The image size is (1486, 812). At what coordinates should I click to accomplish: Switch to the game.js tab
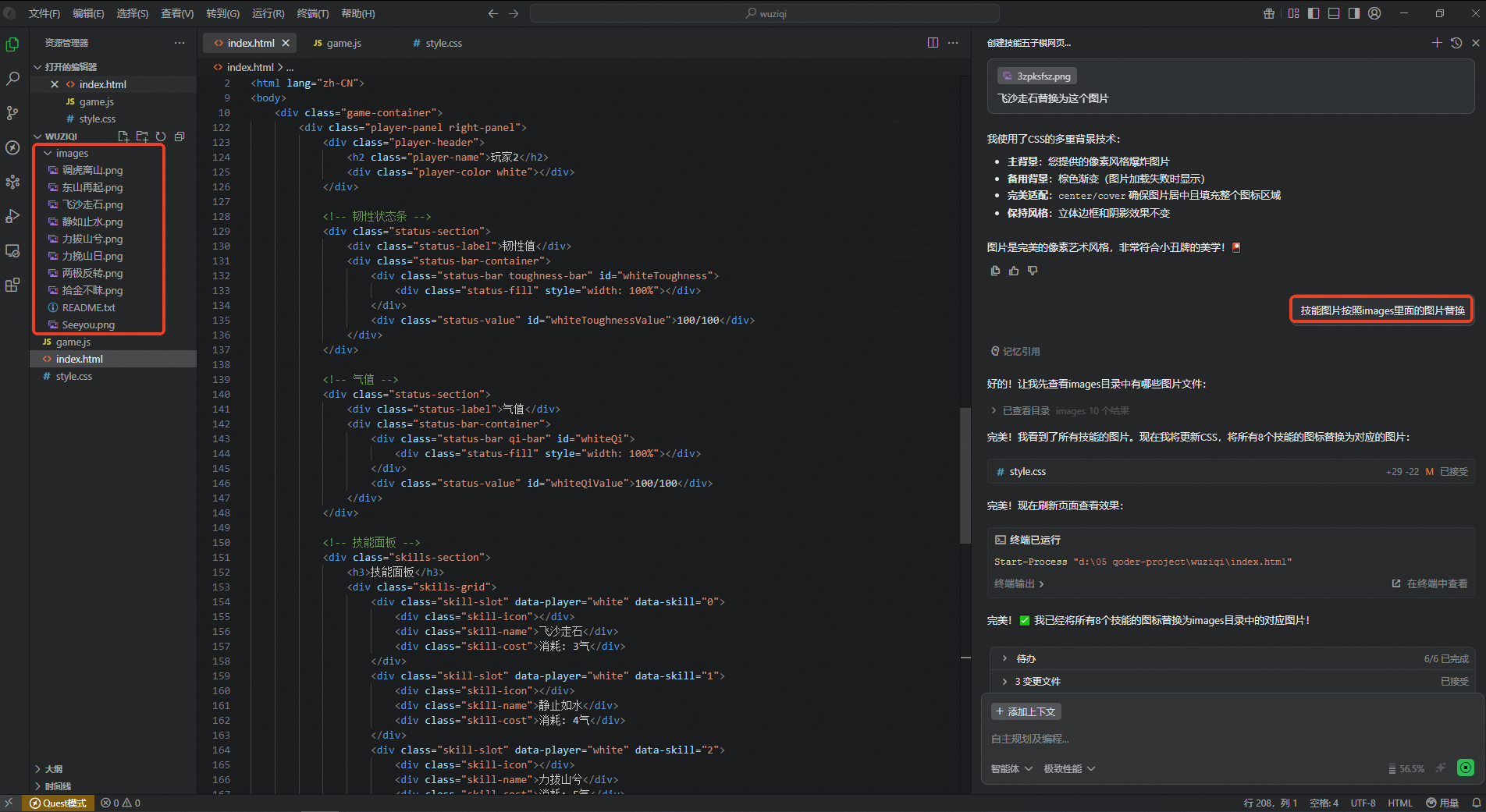tap(343, 43)
